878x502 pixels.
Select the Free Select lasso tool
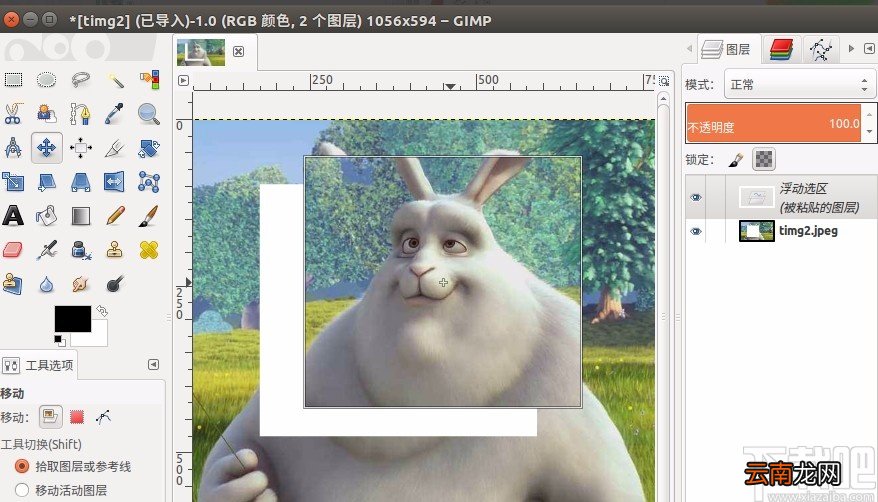tap(81, 79)
